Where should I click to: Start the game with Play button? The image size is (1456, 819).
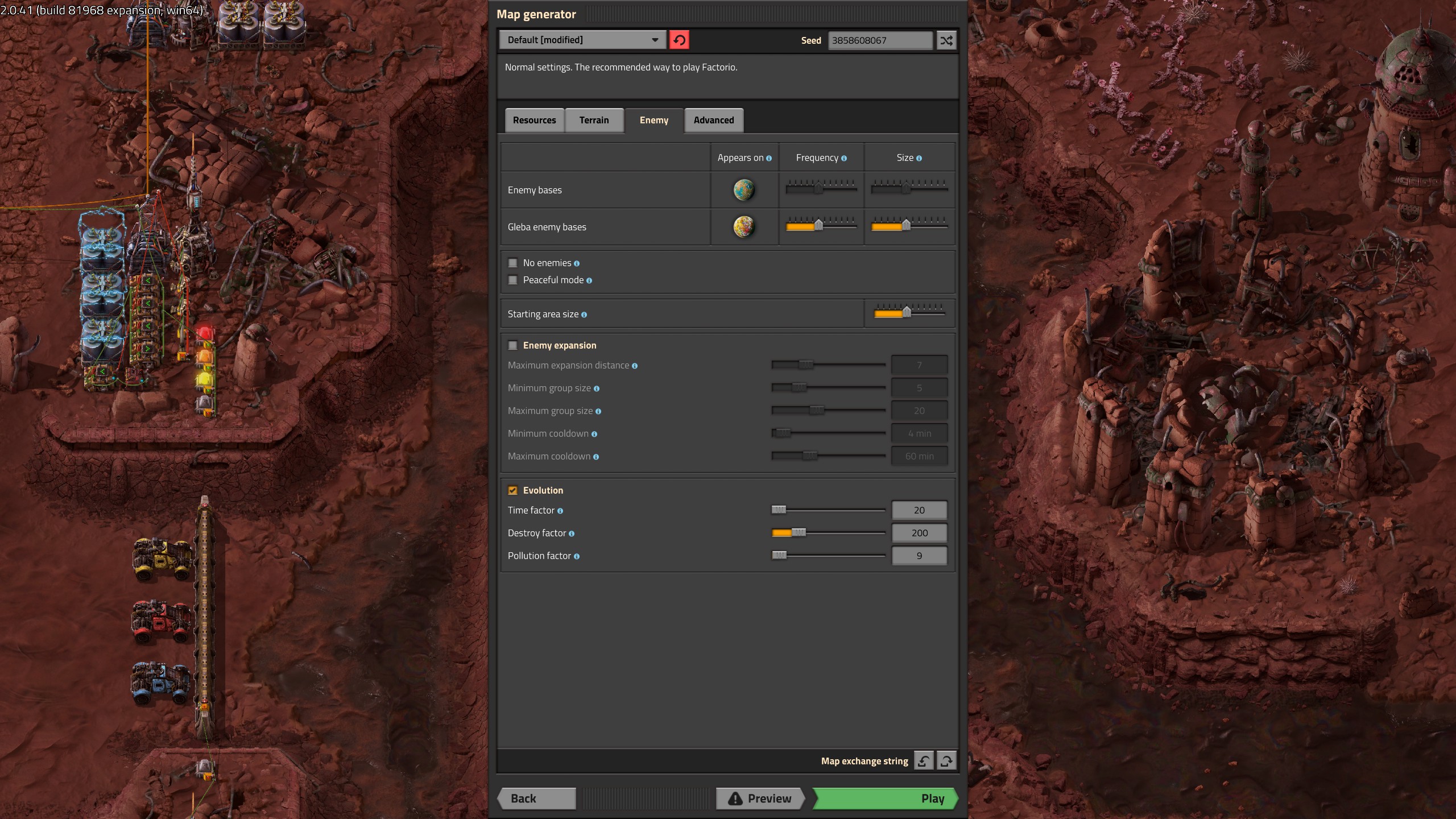tap(885, 799)
